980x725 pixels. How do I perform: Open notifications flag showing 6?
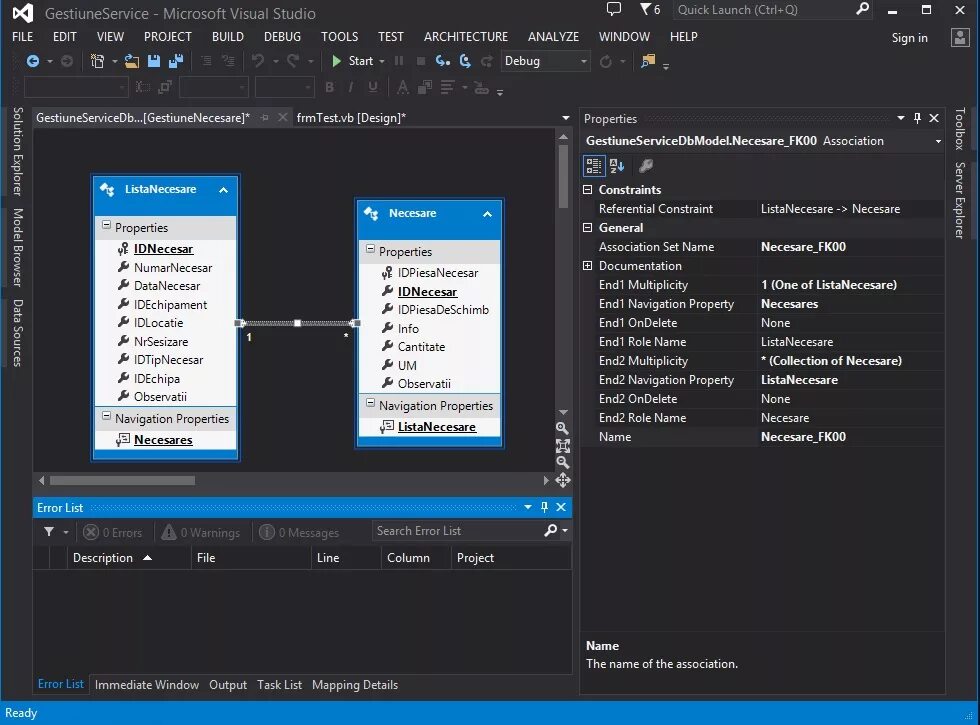pos(650,9)
